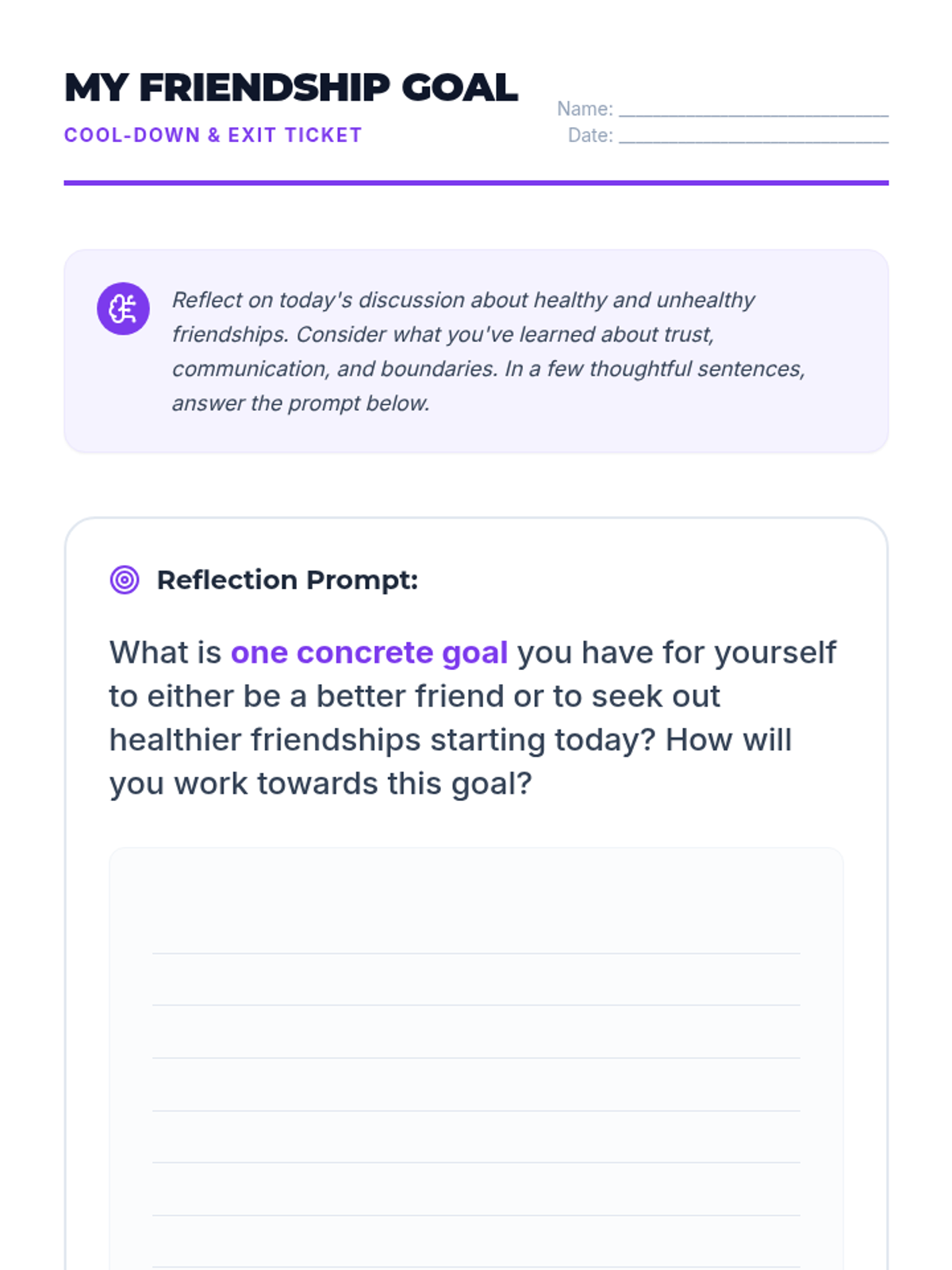Click the COOL-DOWN & EXIT TICKET subtitle
Viewport: 952px width, 1270px height.
tap(213, 135)
